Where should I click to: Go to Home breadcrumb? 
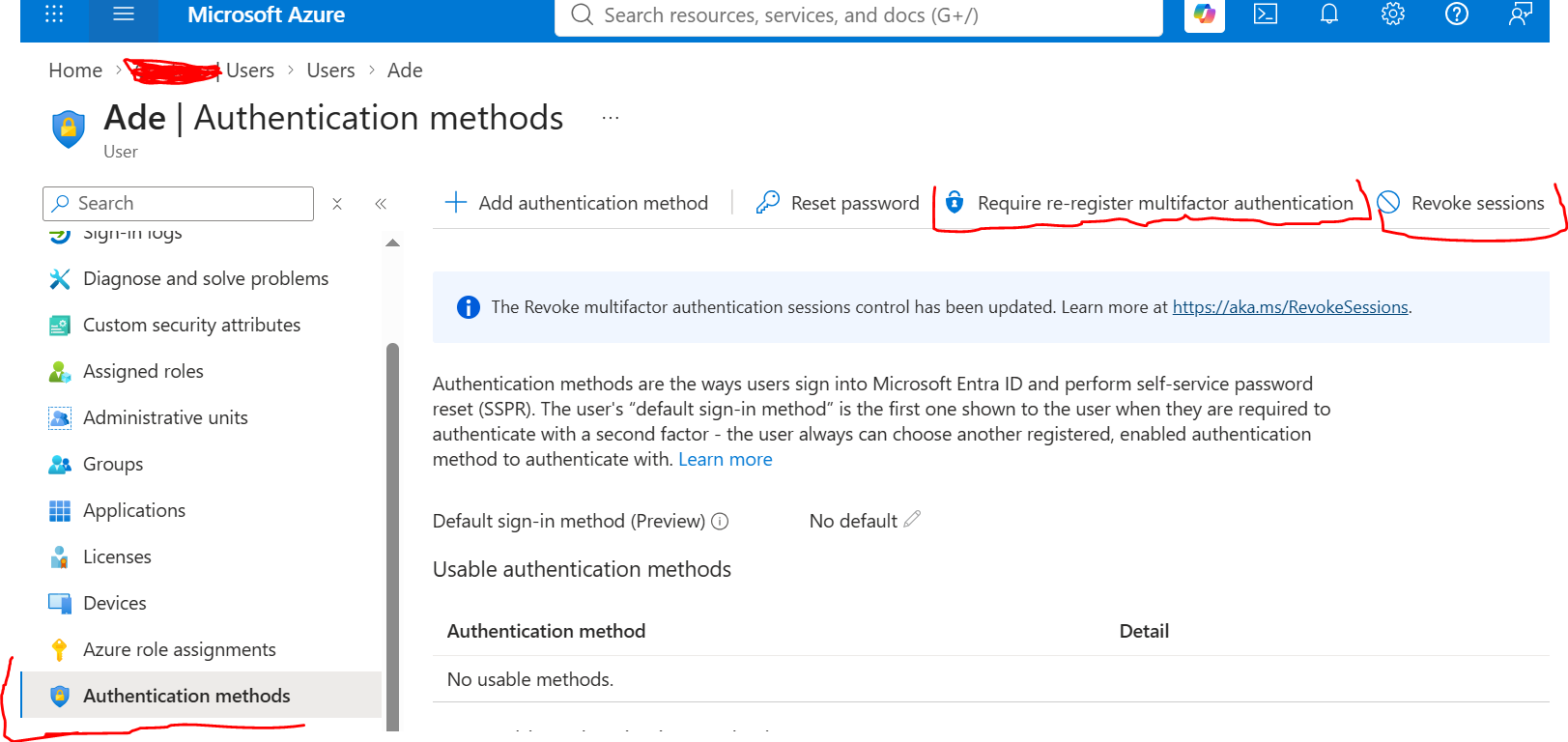point(75,71)
